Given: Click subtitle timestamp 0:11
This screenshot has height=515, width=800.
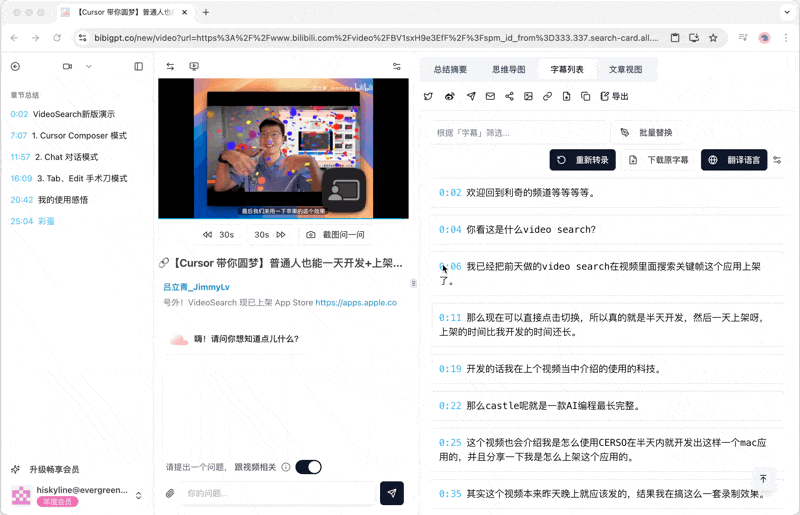Looking at the screenshot, I should (x=450, y=318).
